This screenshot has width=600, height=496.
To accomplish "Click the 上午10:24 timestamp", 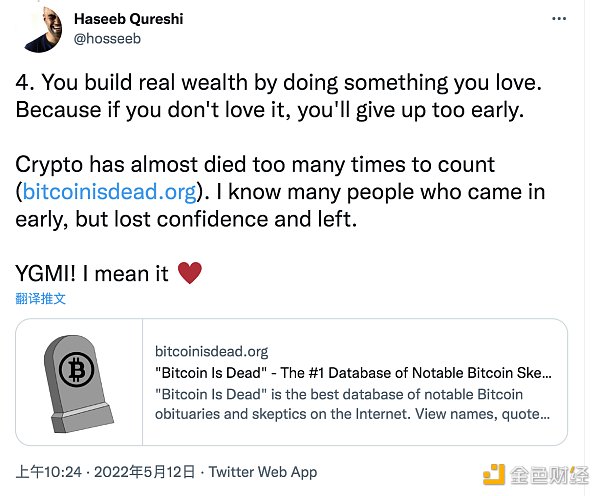I will (52, 472).
